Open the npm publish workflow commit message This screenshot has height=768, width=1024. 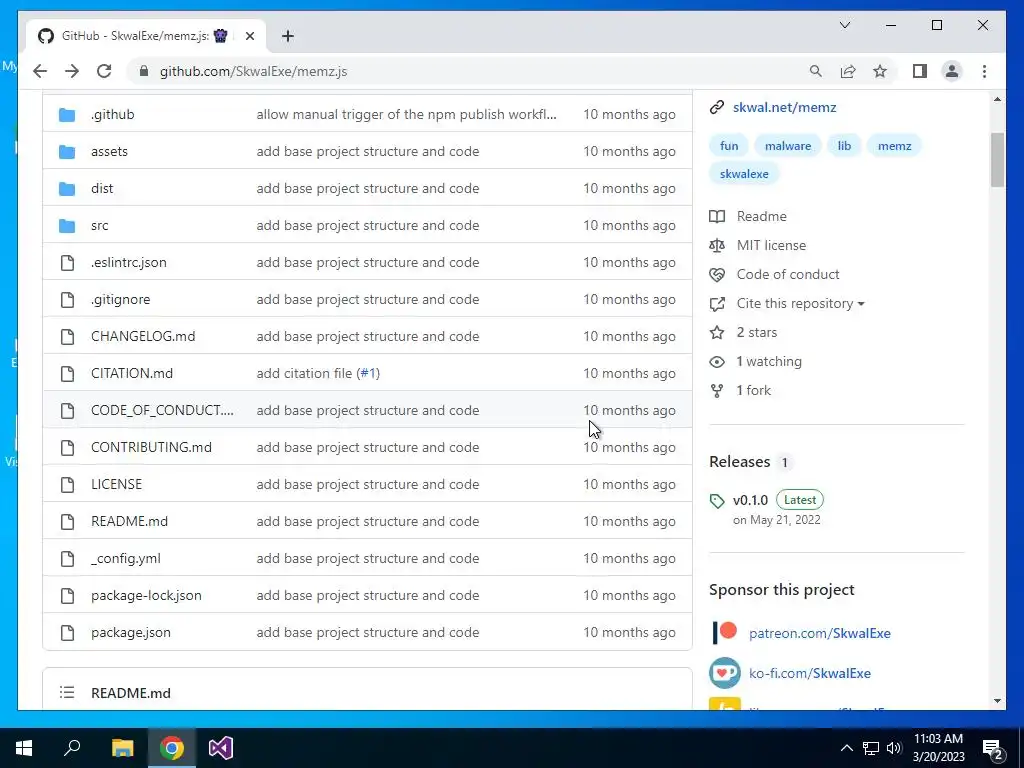tap(406, 114)
